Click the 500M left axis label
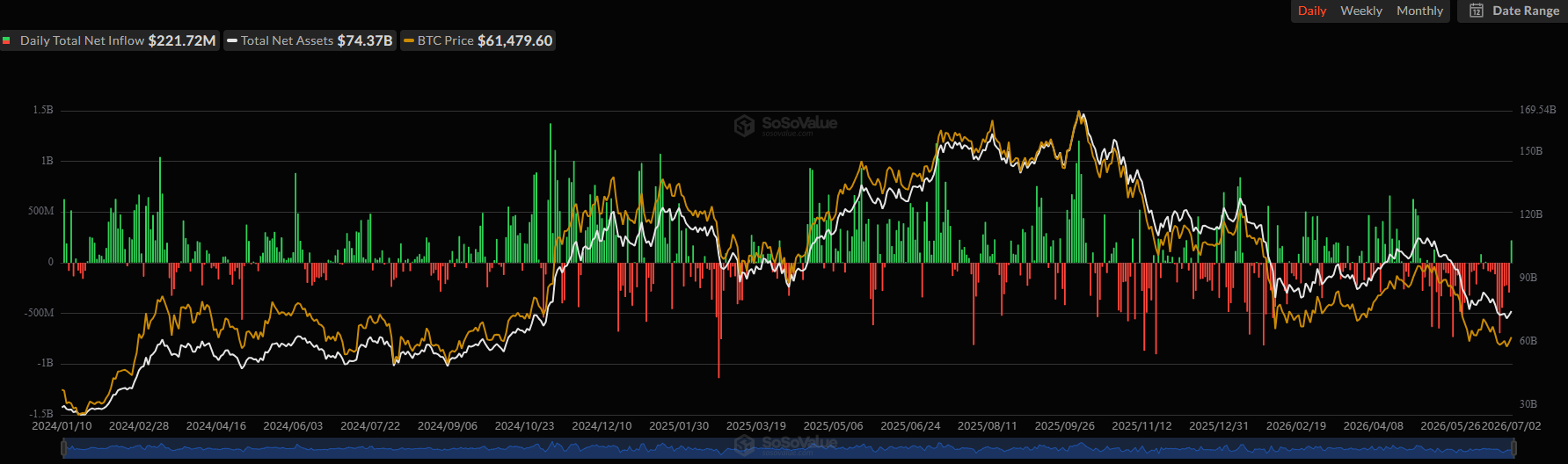The image size is (1568, 464). click(41, 211)
